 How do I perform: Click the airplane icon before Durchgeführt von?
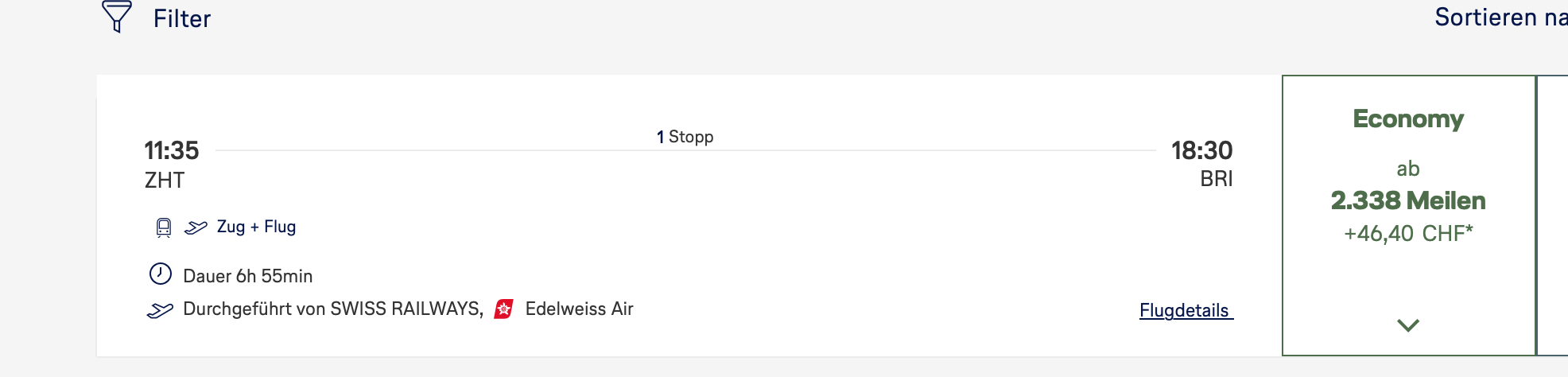coord(160,310)
